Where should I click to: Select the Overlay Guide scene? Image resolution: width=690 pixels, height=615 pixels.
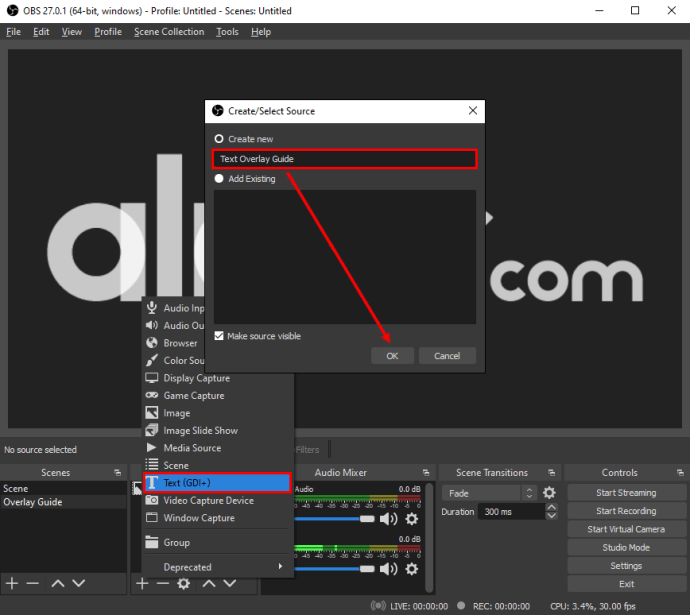click(63, 502)
